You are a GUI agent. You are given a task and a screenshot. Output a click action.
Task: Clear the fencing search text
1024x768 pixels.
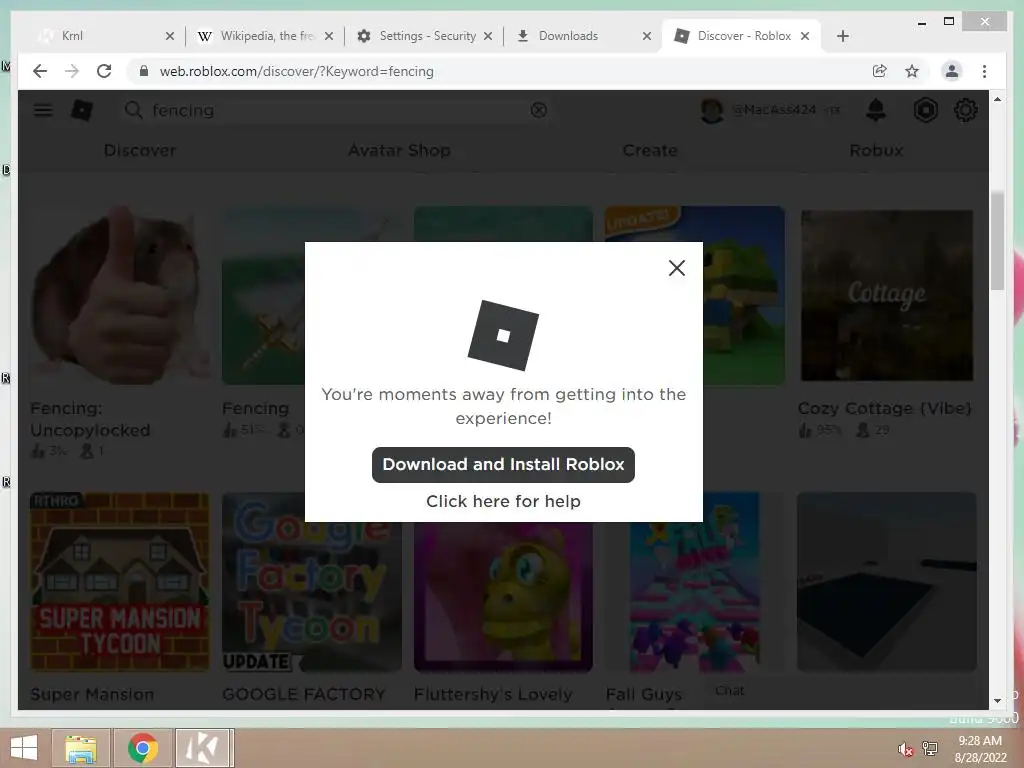coord(539,110)
